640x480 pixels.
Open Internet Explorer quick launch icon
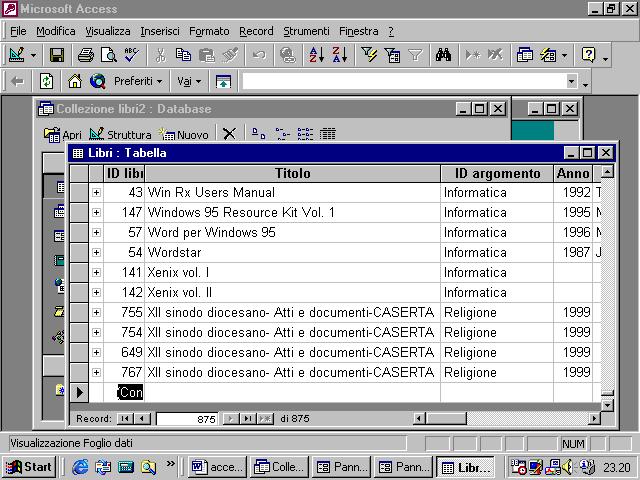pos(80,467)
